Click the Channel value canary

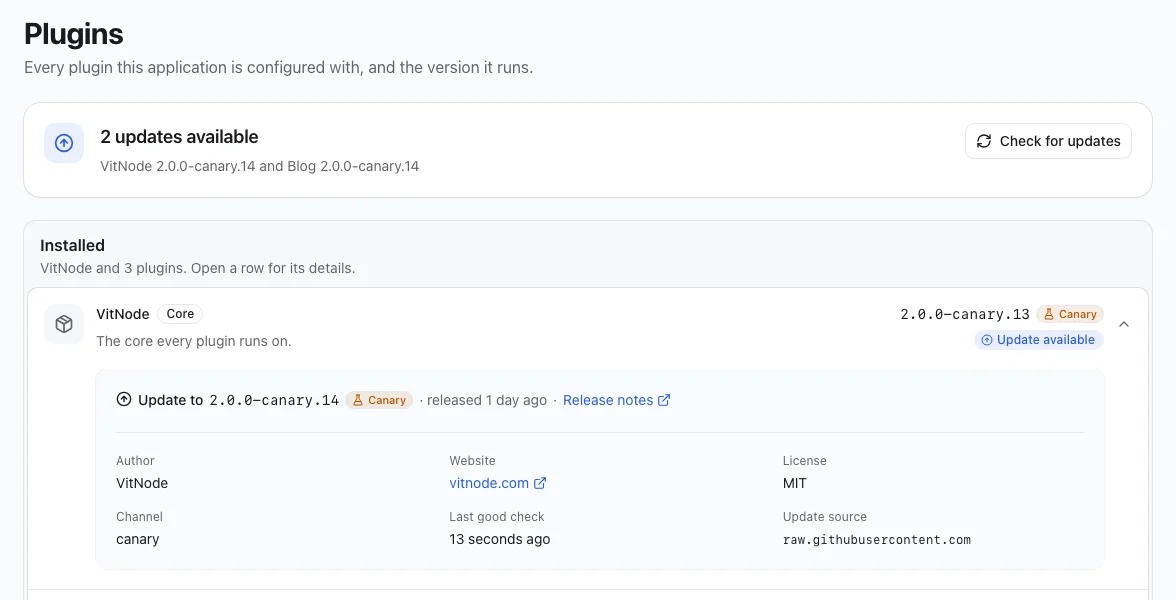tap(138, 539)
